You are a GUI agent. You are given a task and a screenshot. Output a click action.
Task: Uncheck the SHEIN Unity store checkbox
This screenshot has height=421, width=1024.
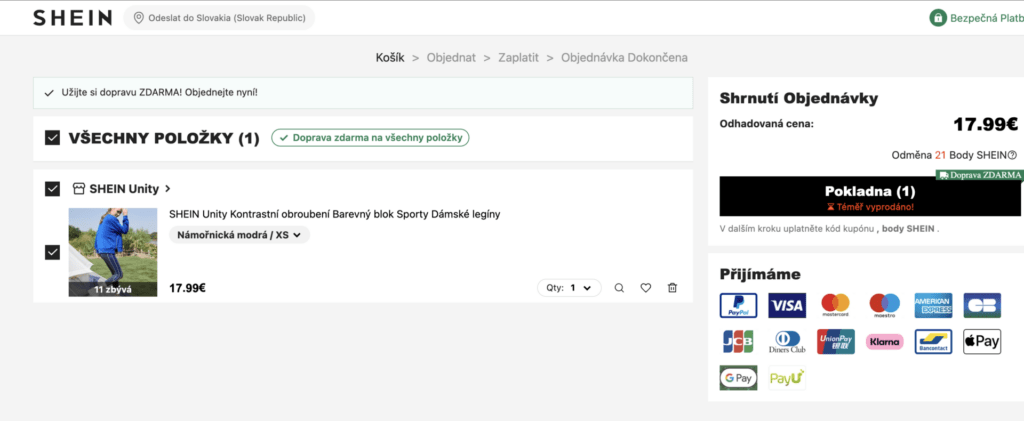click(53, 188)
